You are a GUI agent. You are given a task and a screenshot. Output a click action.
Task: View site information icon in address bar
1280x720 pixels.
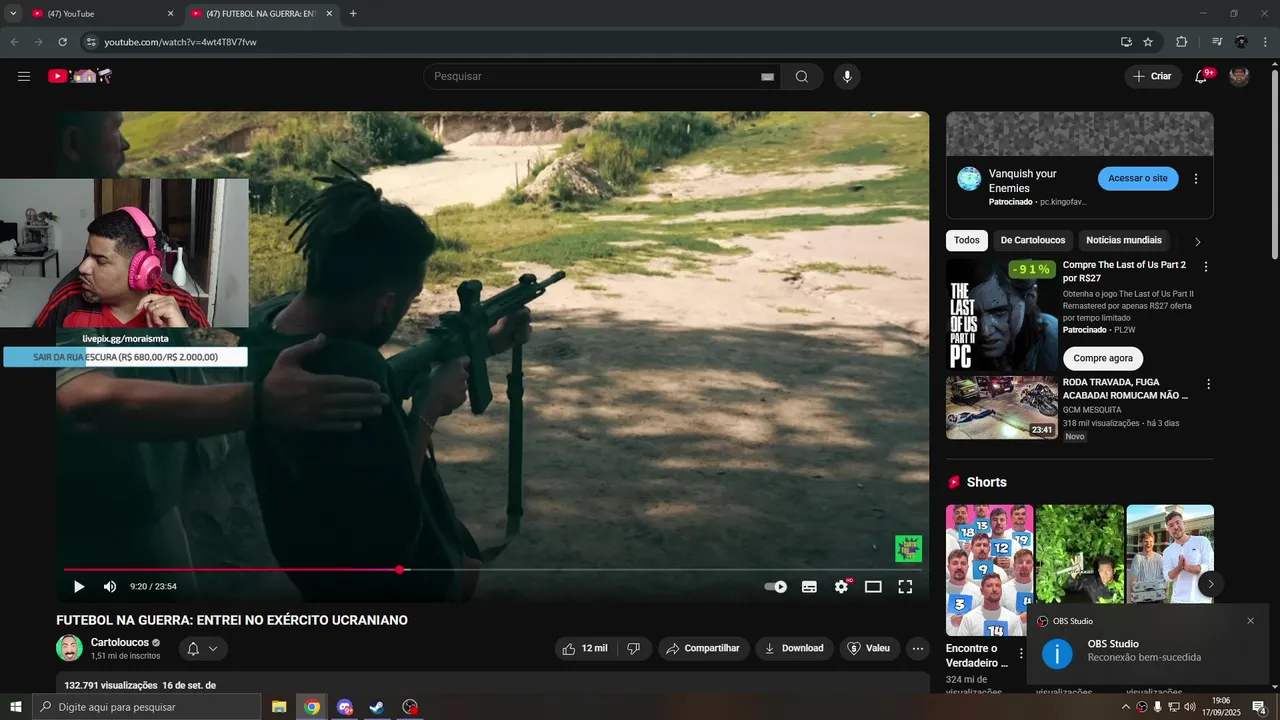(90, 42)
